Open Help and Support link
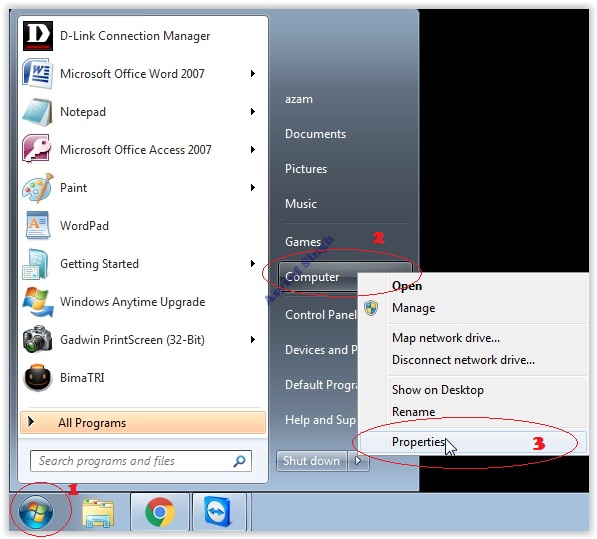 (320, 420)
